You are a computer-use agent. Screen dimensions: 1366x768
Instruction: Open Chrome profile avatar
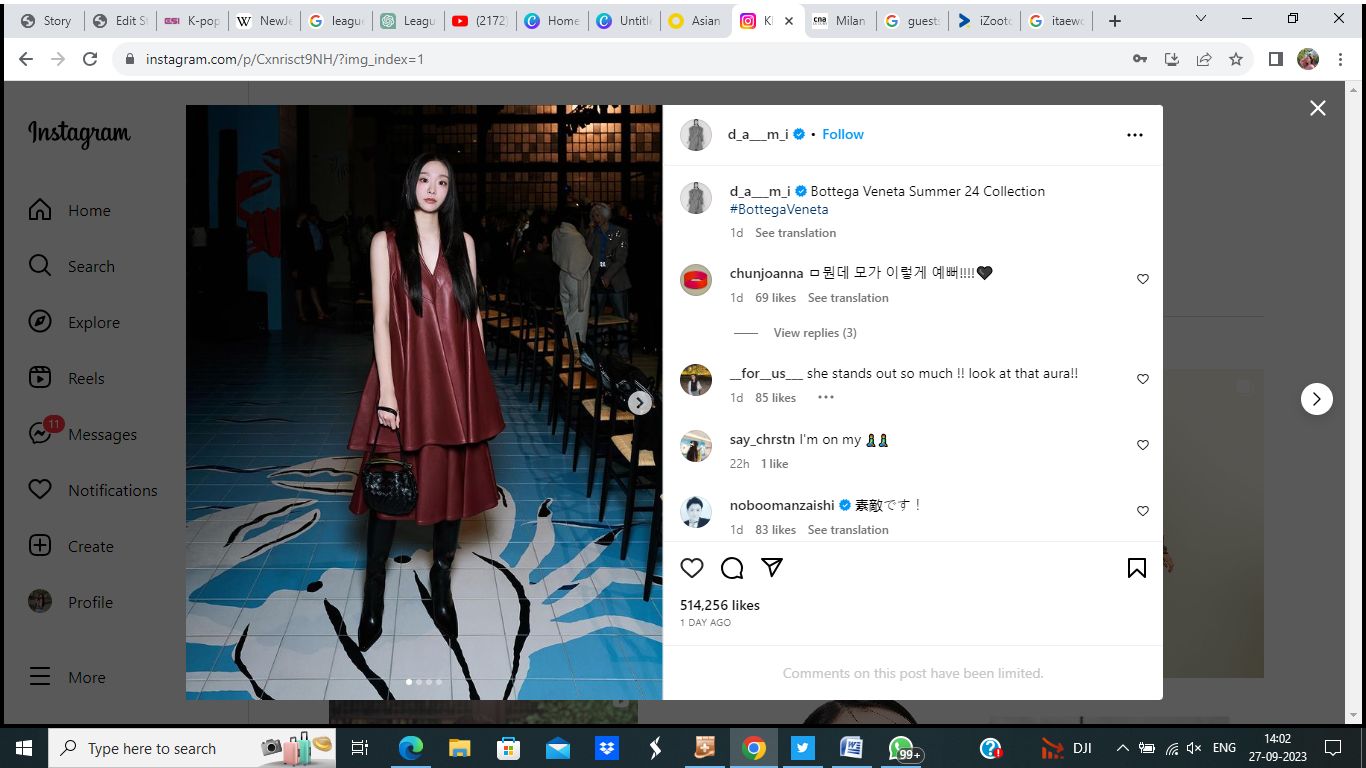1308,59
